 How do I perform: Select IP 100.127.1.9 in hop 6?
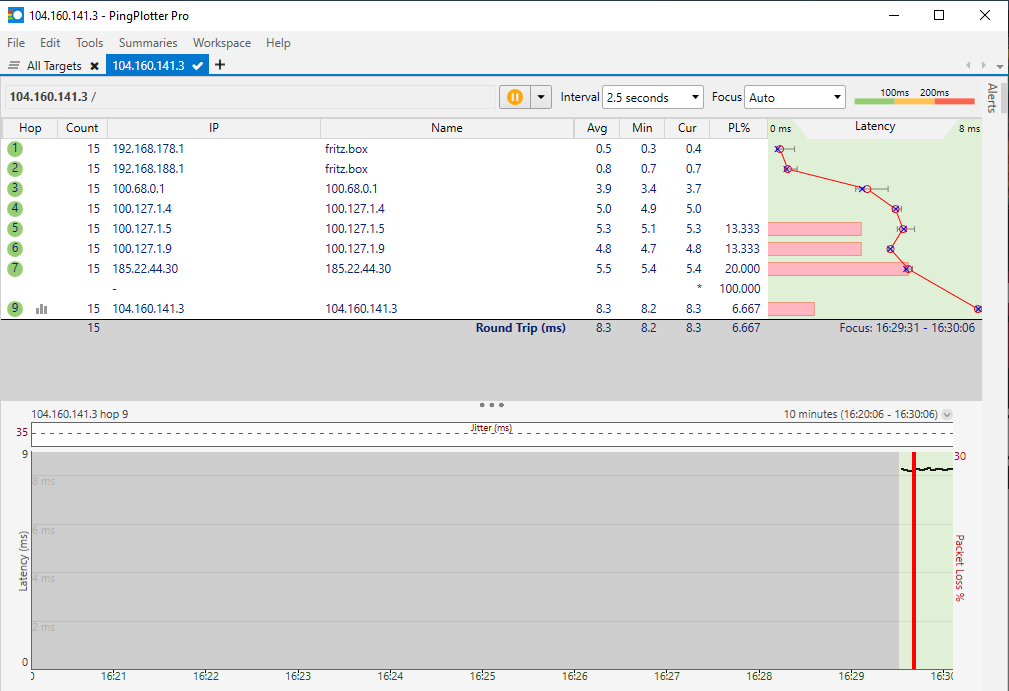142,248
